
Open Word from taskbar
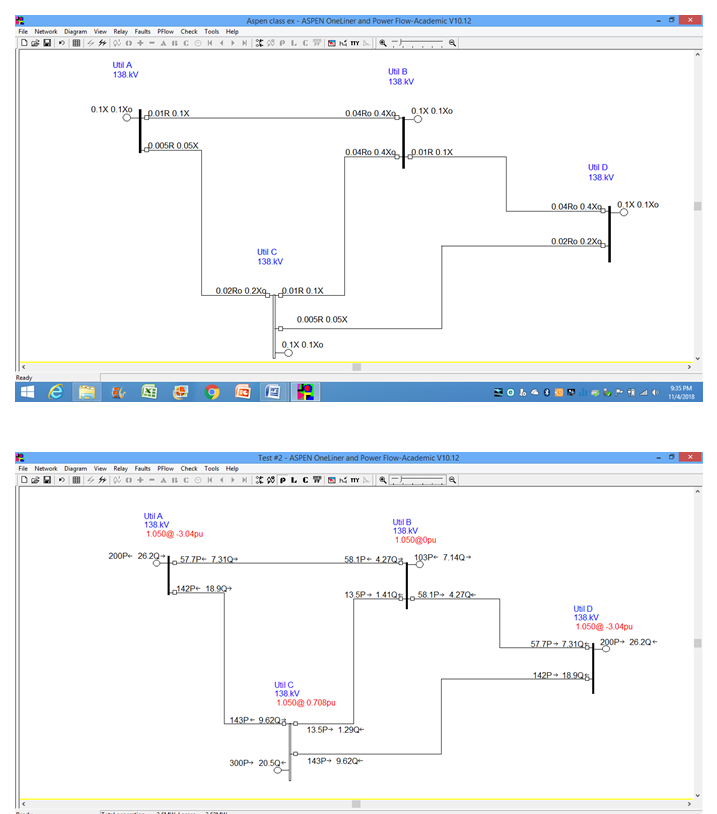[273, 392]
